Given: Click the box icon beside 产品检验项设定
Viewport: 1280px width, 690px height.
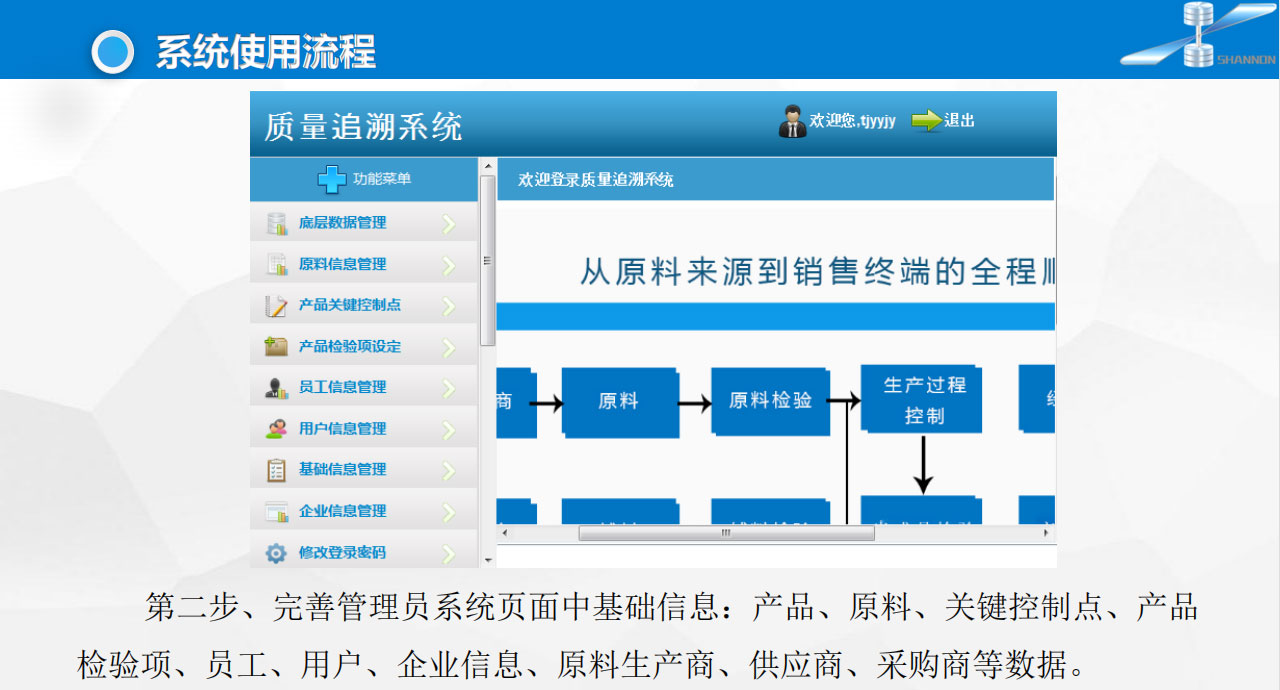Looking at the screenshot, I should coord(277,347).
